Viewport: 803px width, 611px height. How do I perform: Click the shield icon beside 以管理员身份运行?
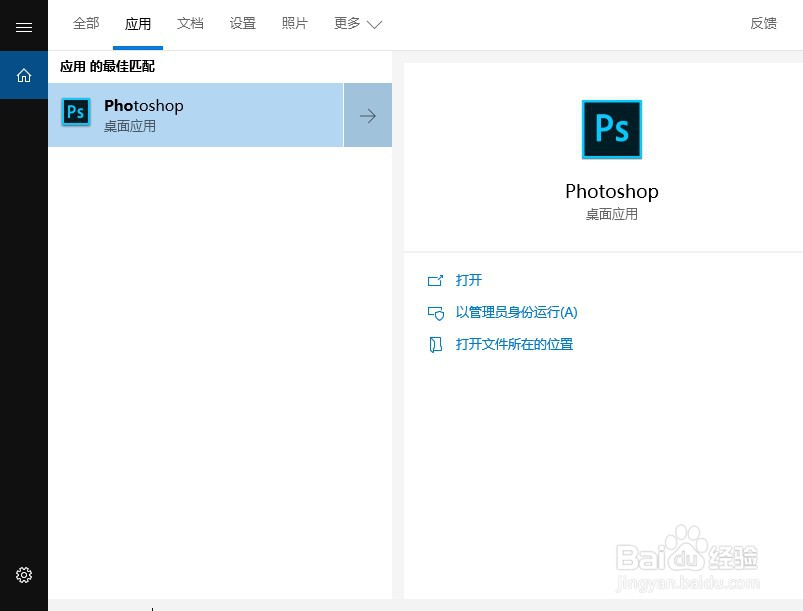coord(436,312)
